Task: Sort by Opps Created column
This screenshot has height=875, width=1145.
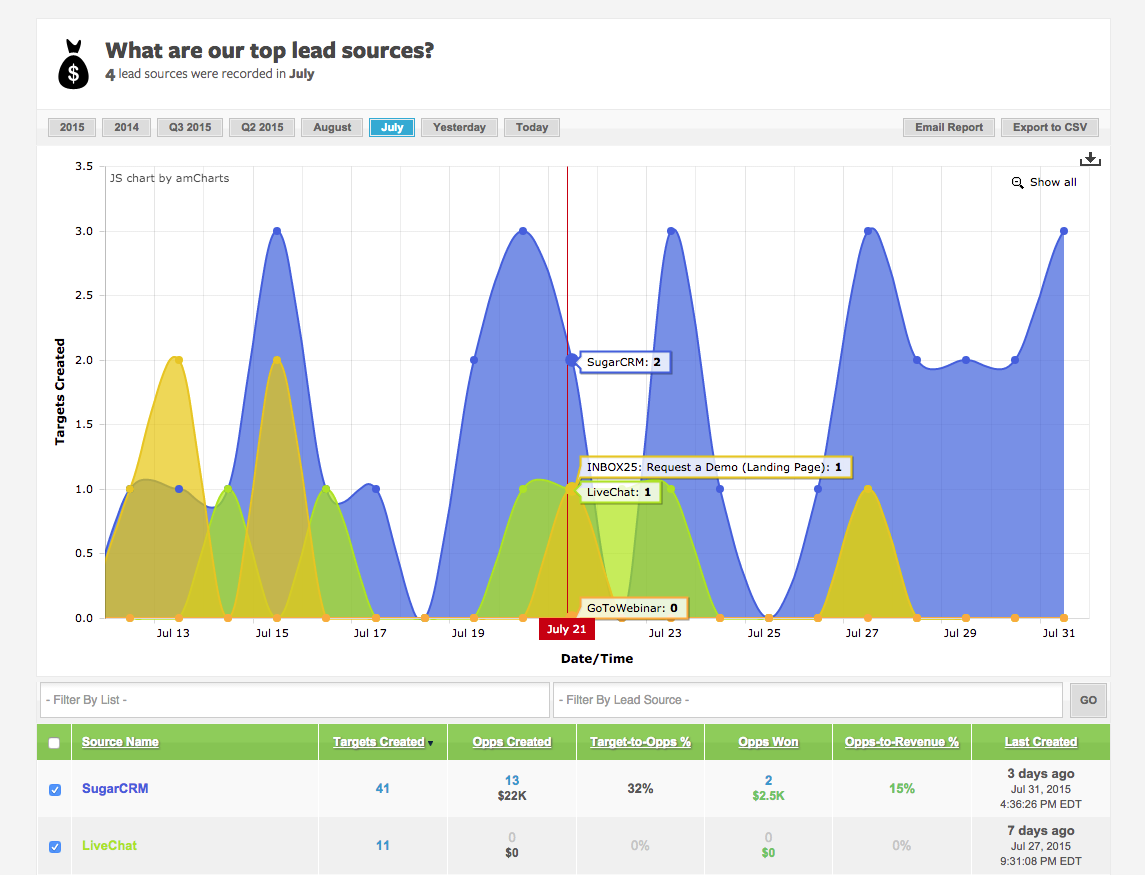Action: point(511,742)
